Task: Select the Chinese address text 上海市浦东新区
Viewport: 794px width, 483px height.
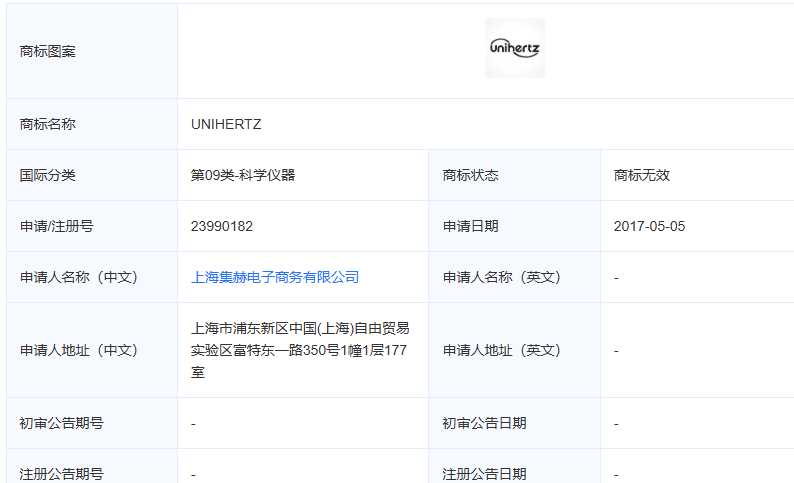Action: pos(240,329)
